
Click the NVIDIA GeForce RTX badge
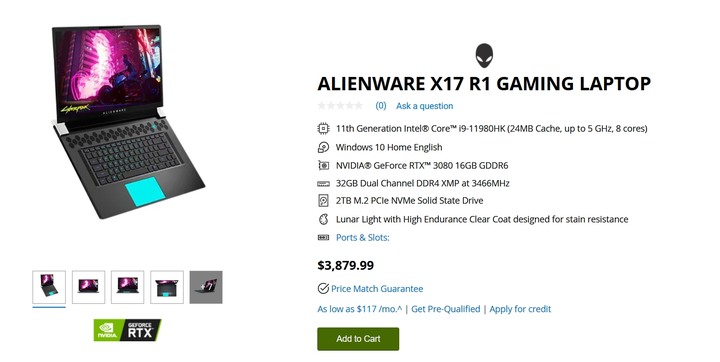pyautogui.click(x=128, y=330)
